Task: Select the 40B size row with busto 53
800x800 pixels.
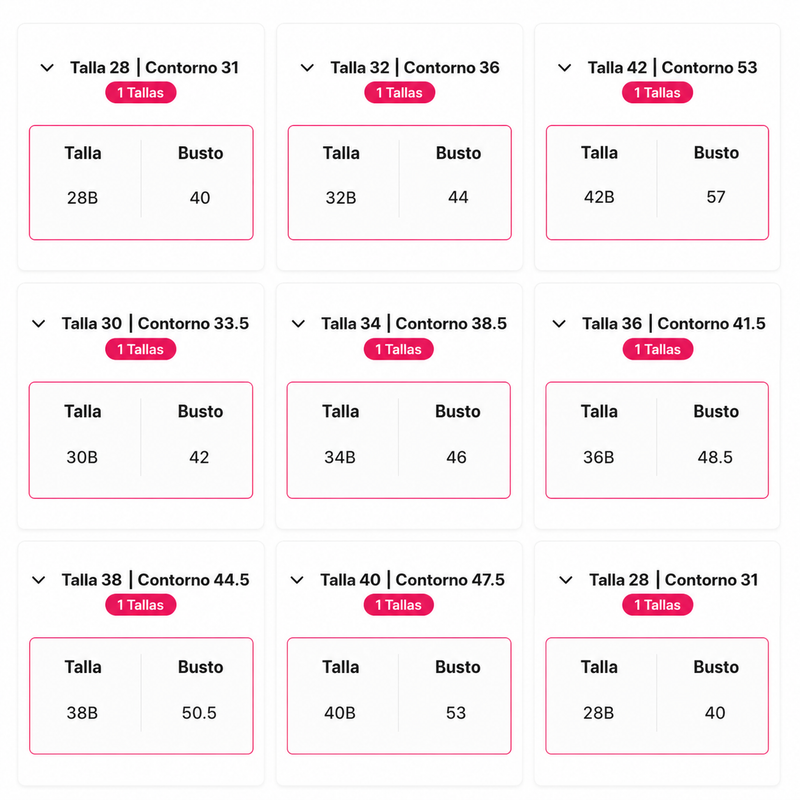Action: coord(399,713)
